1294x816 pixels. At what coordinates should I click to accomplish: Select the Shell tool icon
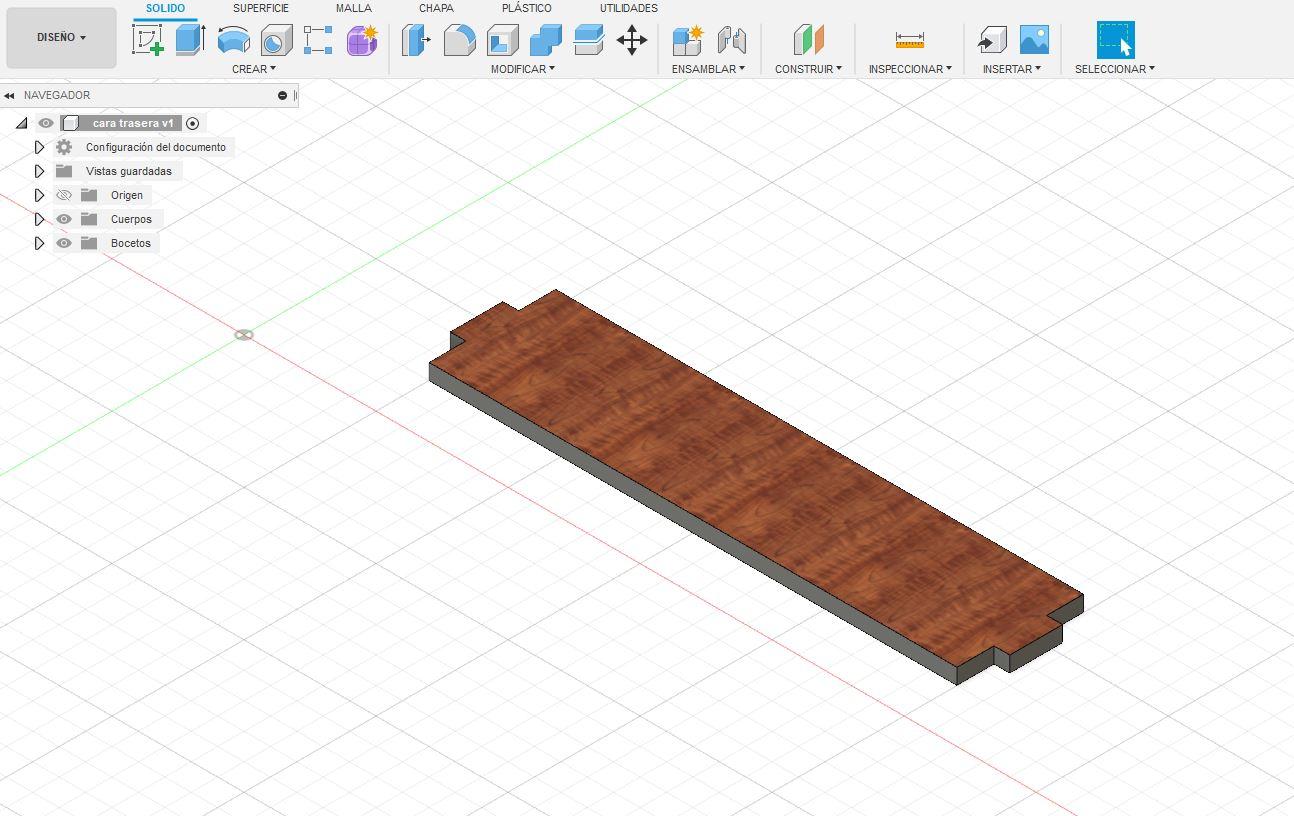pos(502,40)
